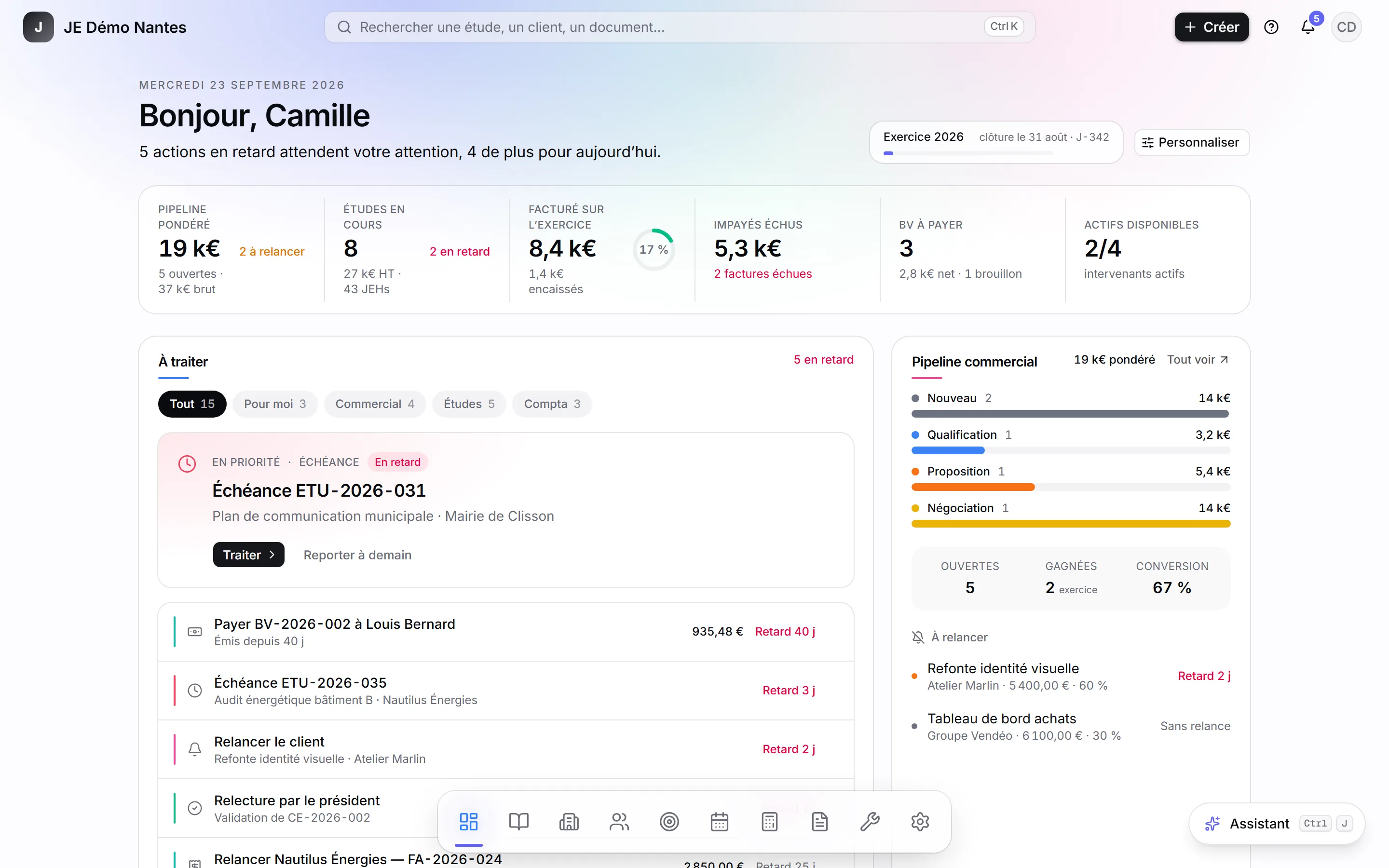Image resolution: width=1389 pixels, height=868 pixels.
Task: Open the open-book icon in the bottom dock
Action: coord(519,822)
